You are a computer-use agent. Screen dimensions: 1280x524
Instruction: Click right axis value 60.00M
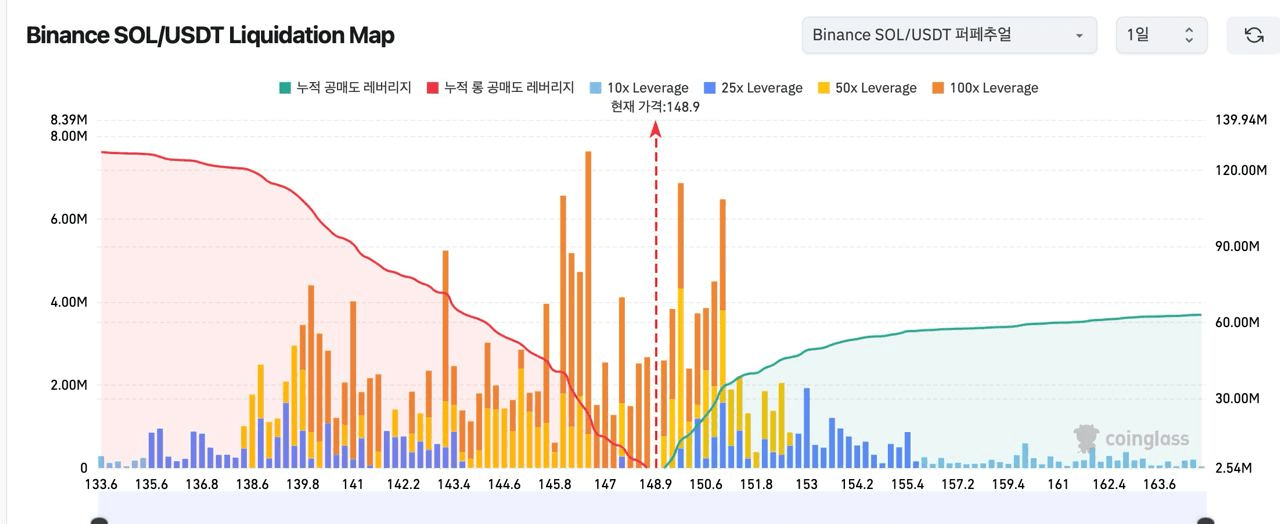[1237, 322]
